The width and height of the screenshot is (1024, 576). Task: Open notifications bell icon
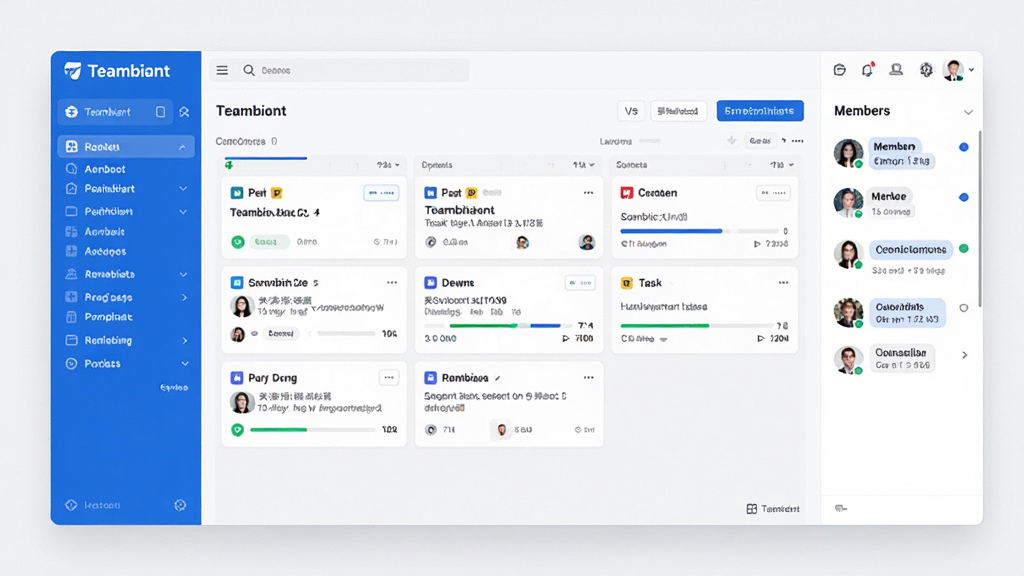(867, 70)
